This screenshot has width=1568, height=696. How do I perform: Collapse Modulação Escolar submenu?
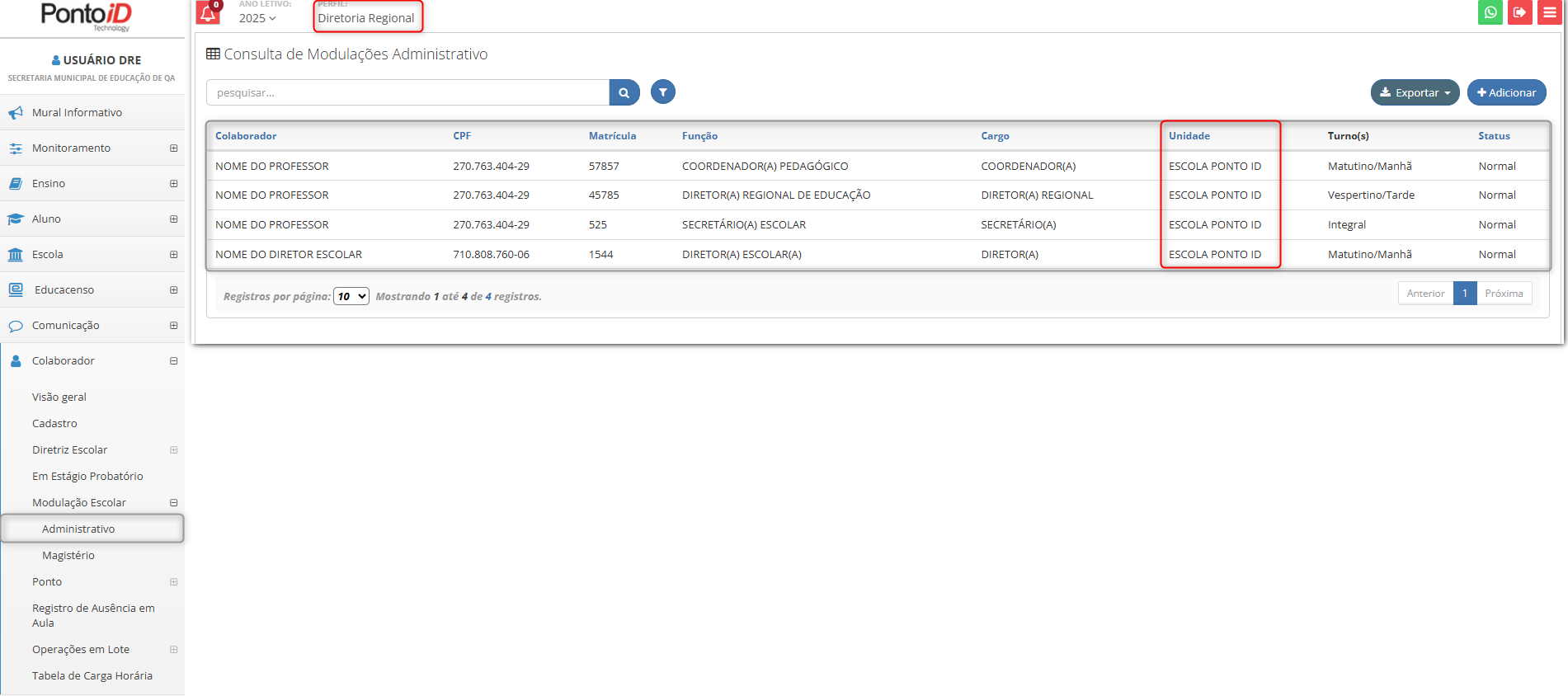(x=173, y=503)
